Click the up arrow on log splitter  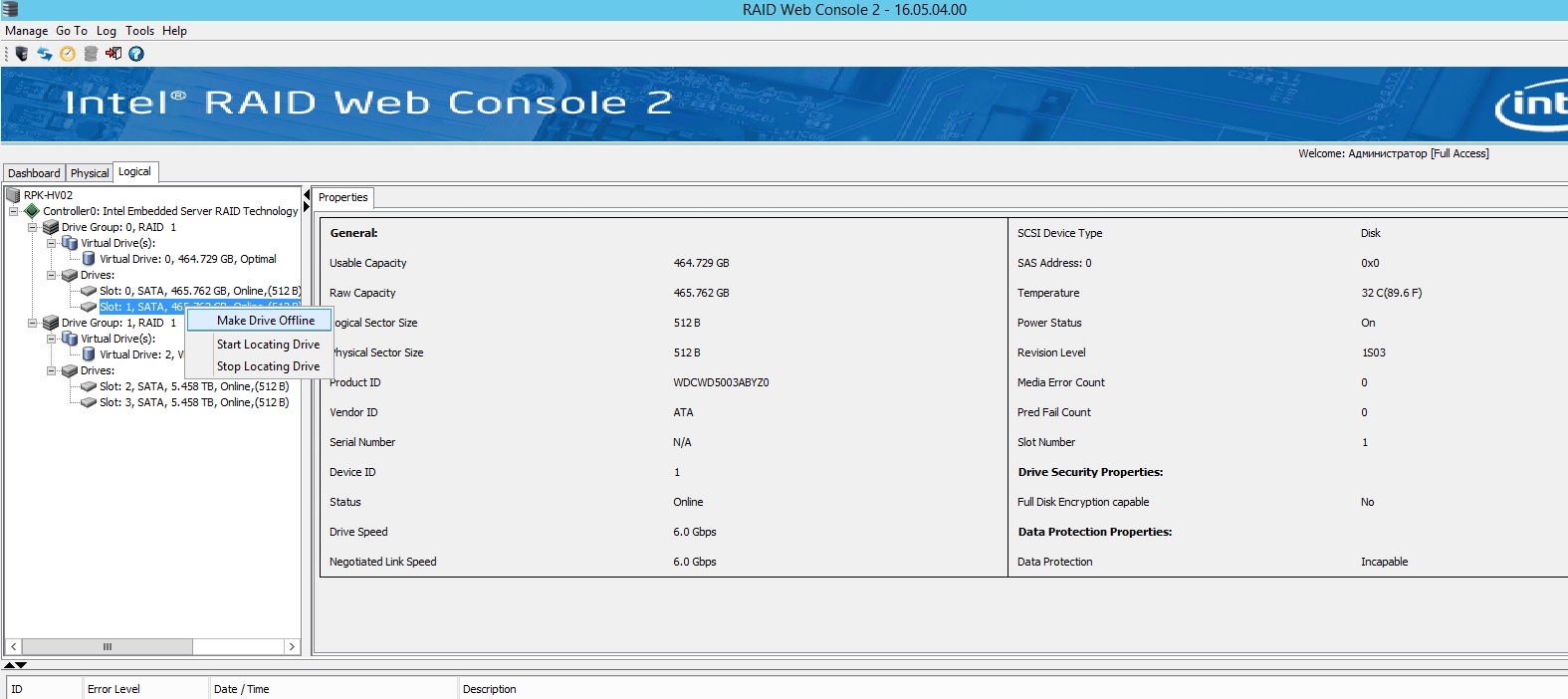click(10, 664)
